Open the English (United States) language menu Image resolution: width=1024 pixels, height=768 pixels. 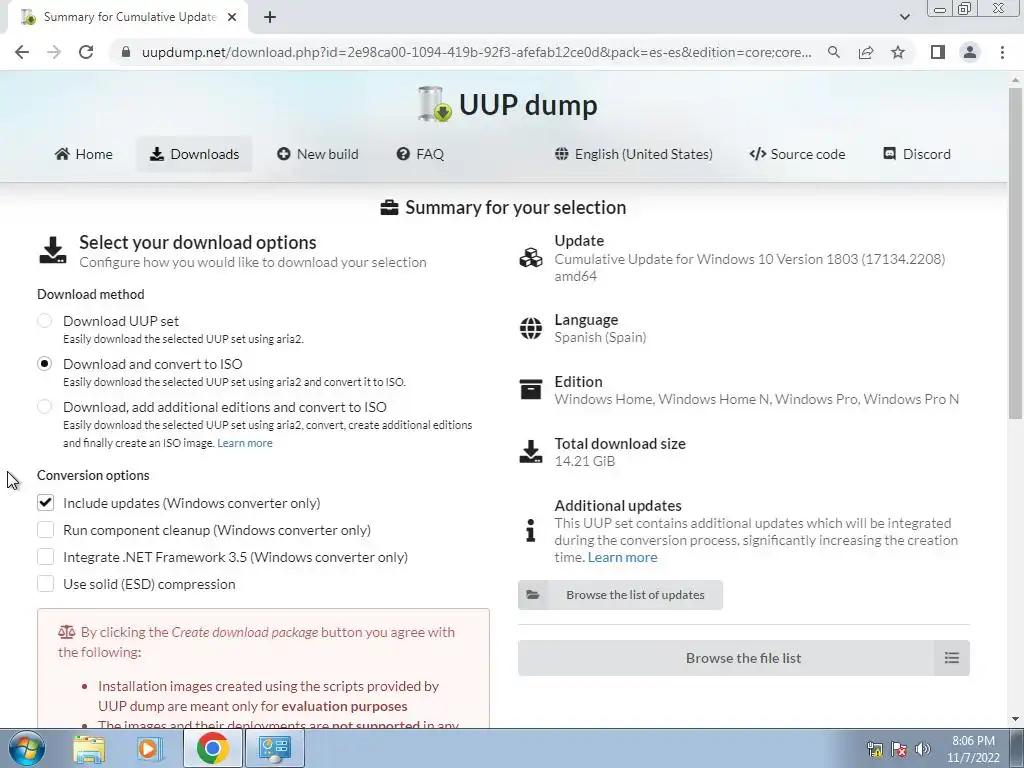coord(633,154)
